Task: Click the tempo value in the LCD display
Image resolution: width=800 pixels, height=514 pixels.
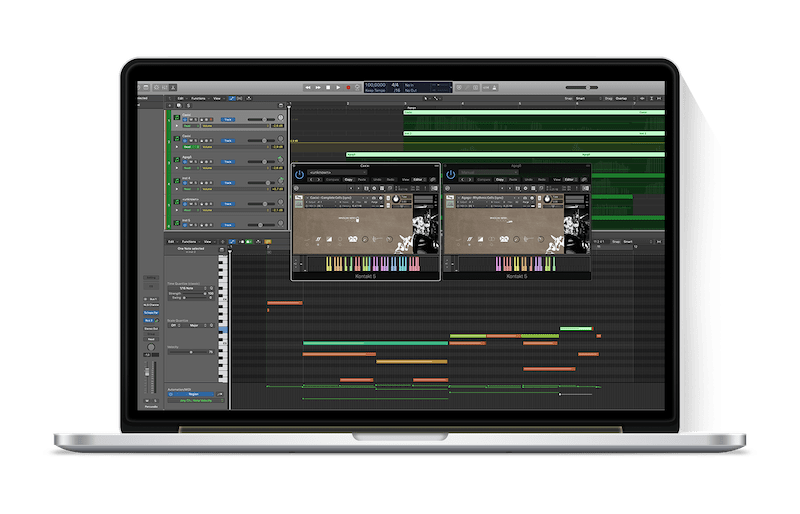Action: 376,85
